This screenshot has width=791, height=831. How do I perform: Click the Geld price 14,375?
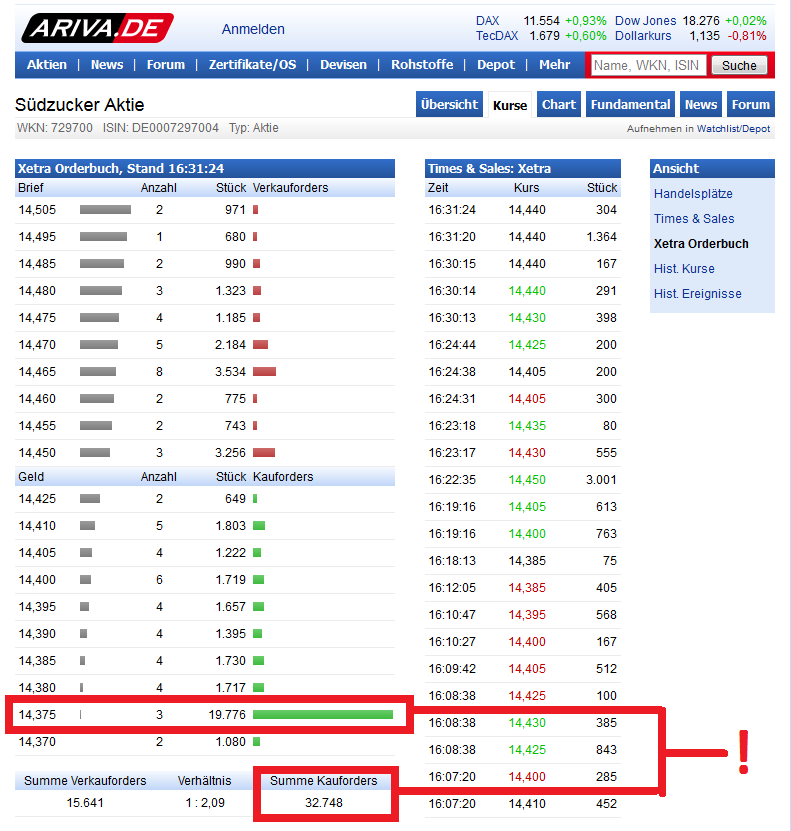click(x=37, y=715)
